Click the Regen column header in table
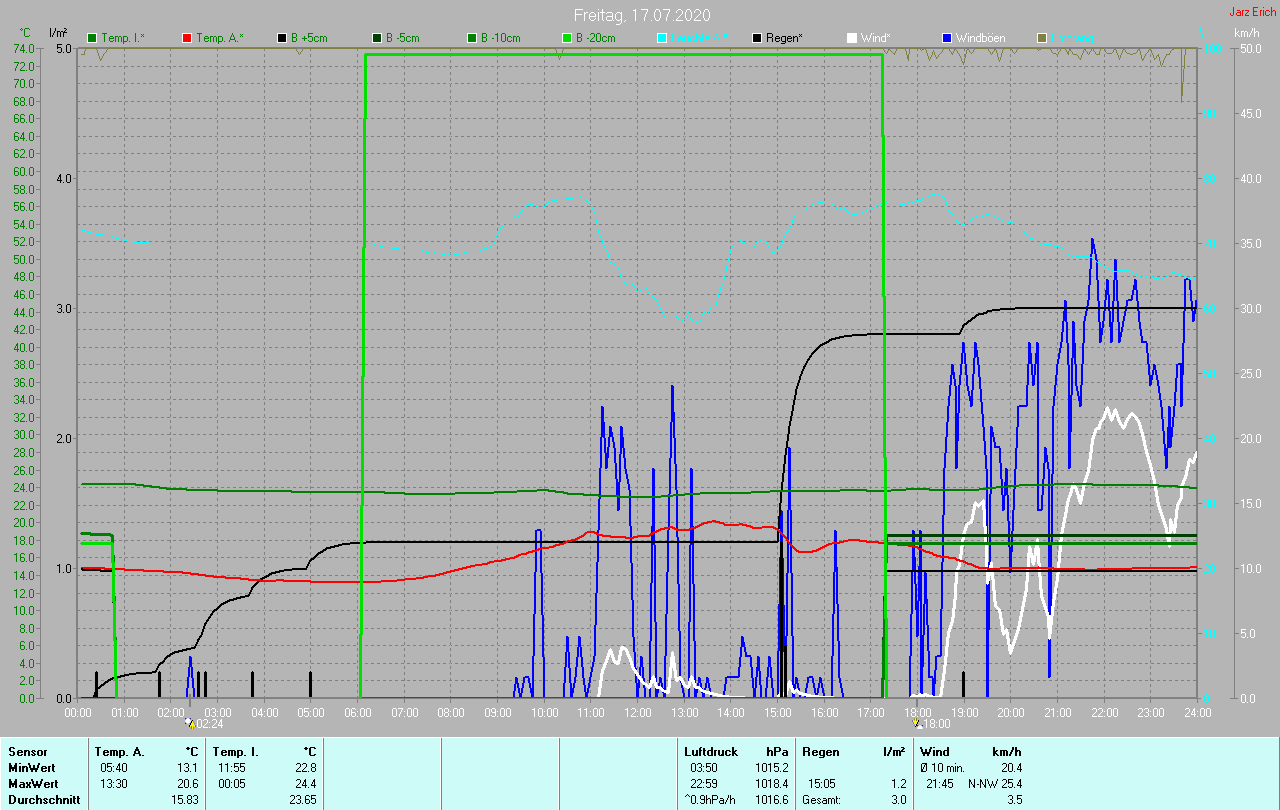The height and width of the screenshot is (810, 1280). click(820, 751)
